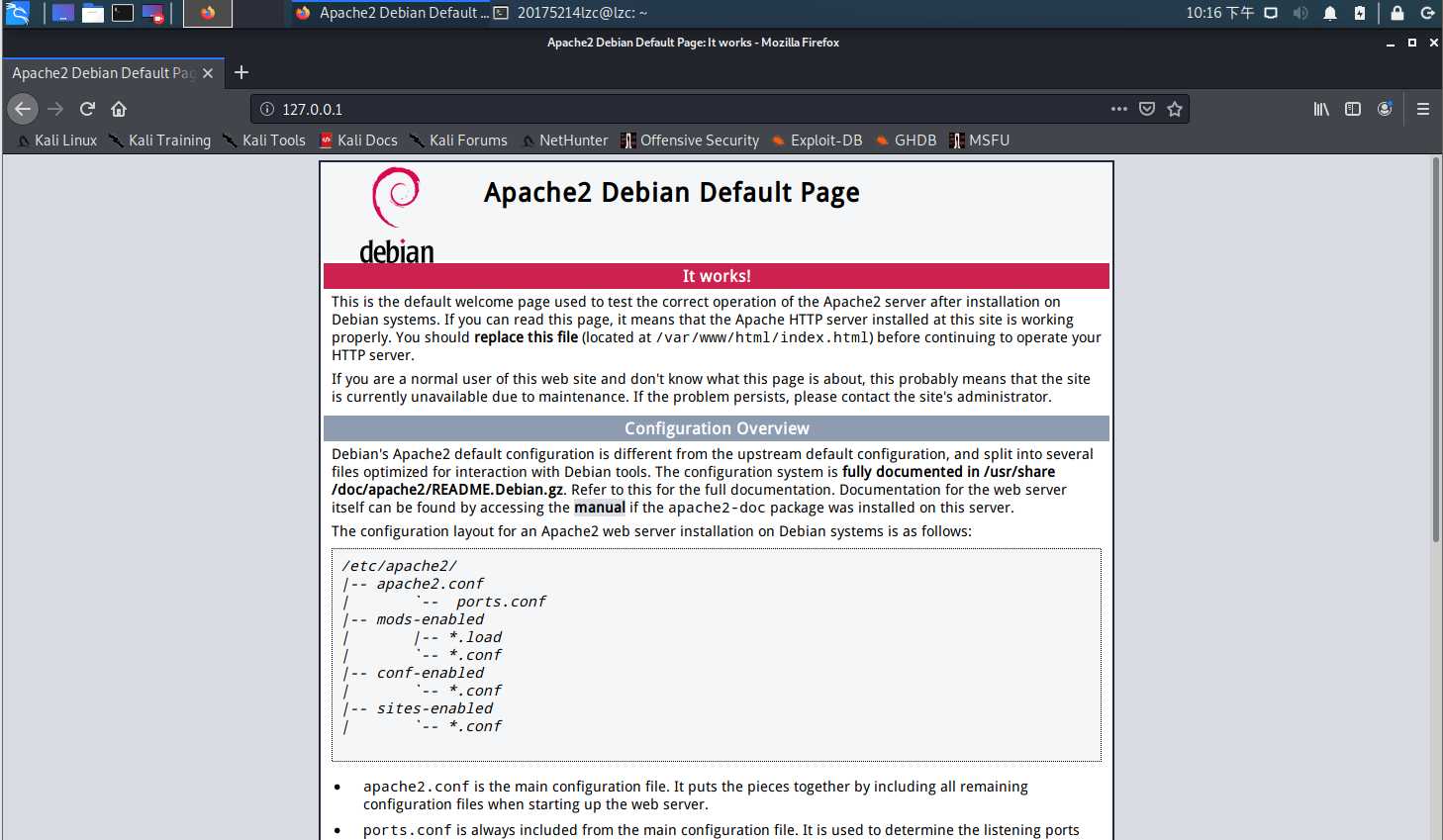
Task: Open the Firefox account icon
Action: pyautogui.click(x=1385, y=109)
